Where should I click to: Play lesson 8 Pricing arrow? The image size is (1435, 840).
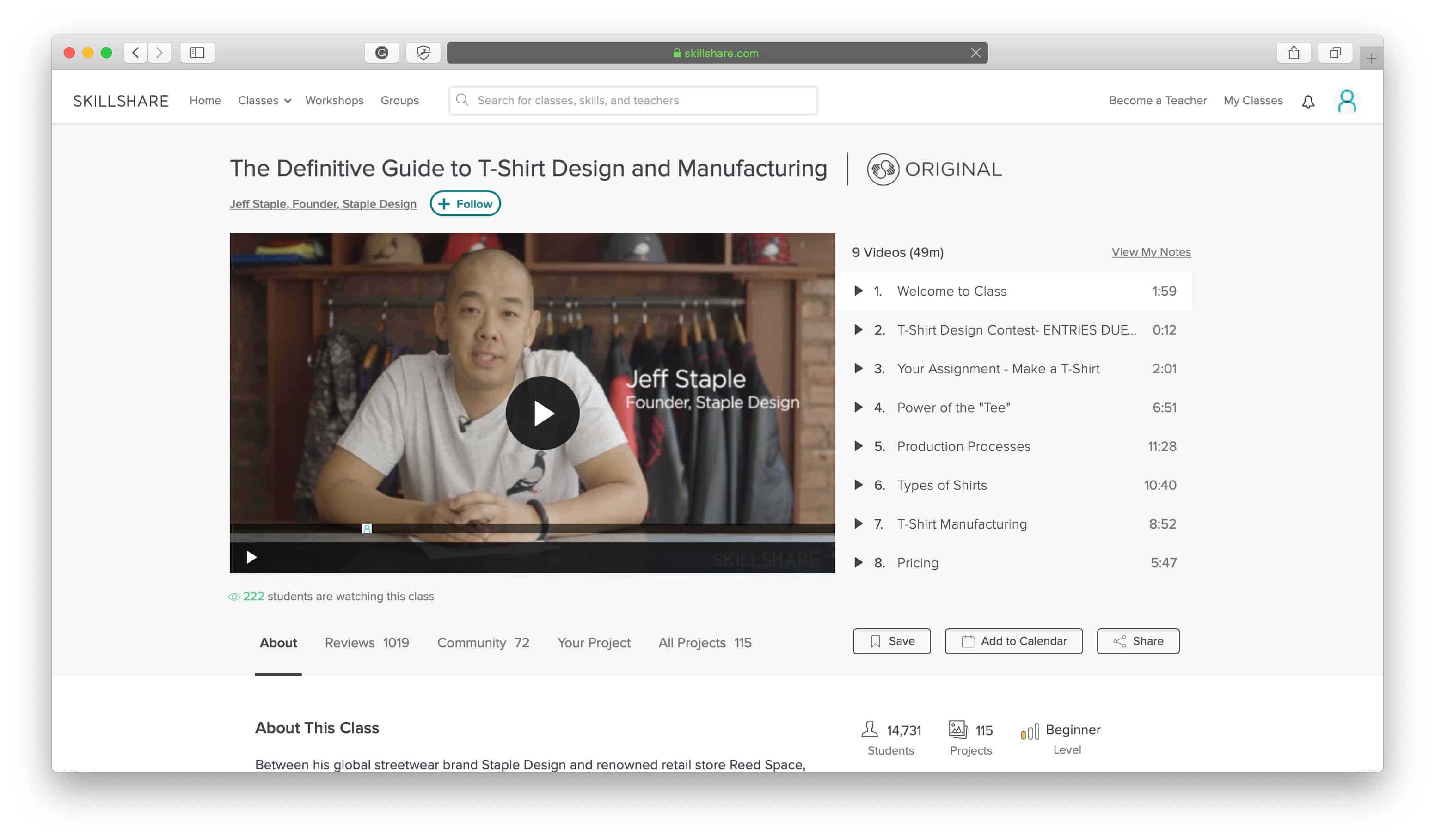pyautogui.click(x=858, y=562)
